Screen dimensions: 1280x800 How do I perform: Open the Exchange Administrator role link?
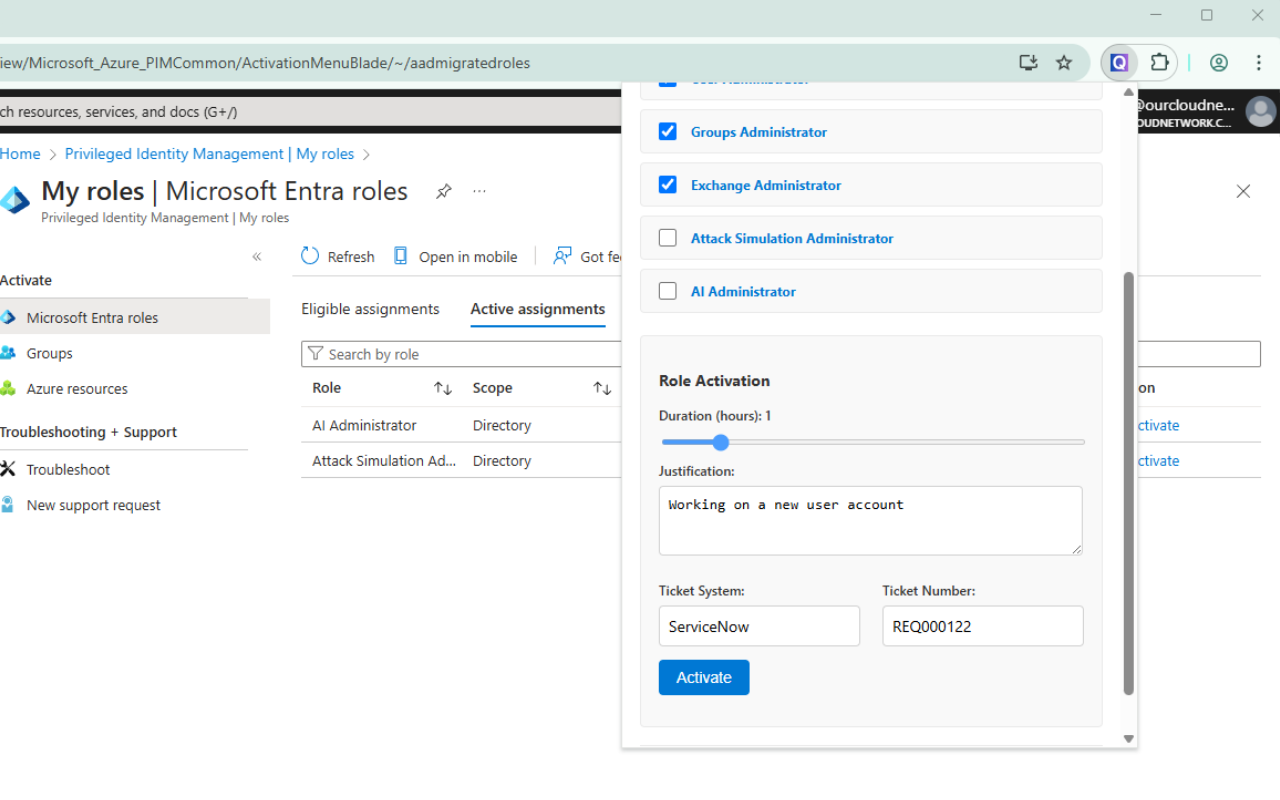766,185
